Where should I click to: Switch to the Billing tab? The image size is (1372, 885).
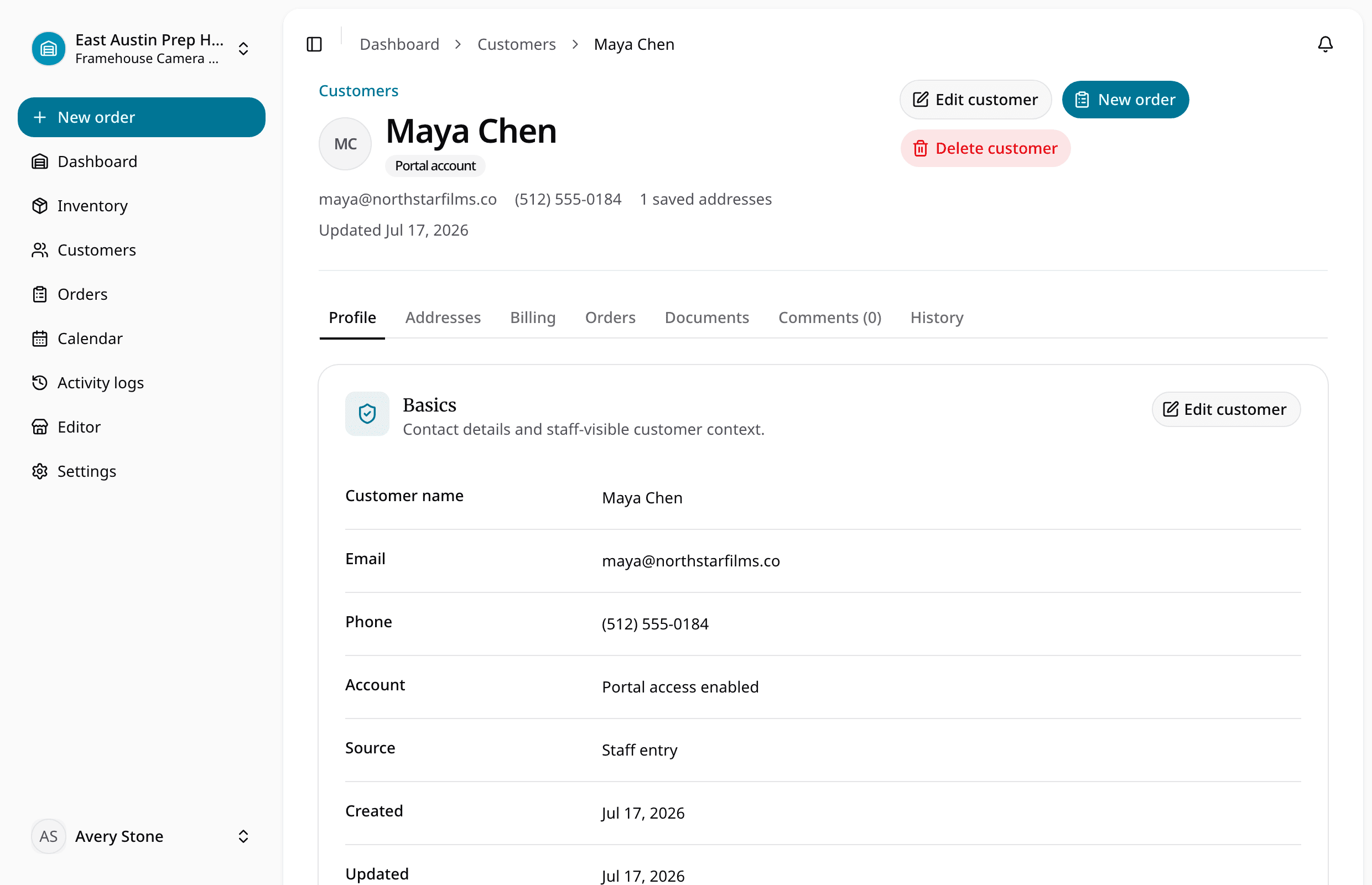click(532, 318)
